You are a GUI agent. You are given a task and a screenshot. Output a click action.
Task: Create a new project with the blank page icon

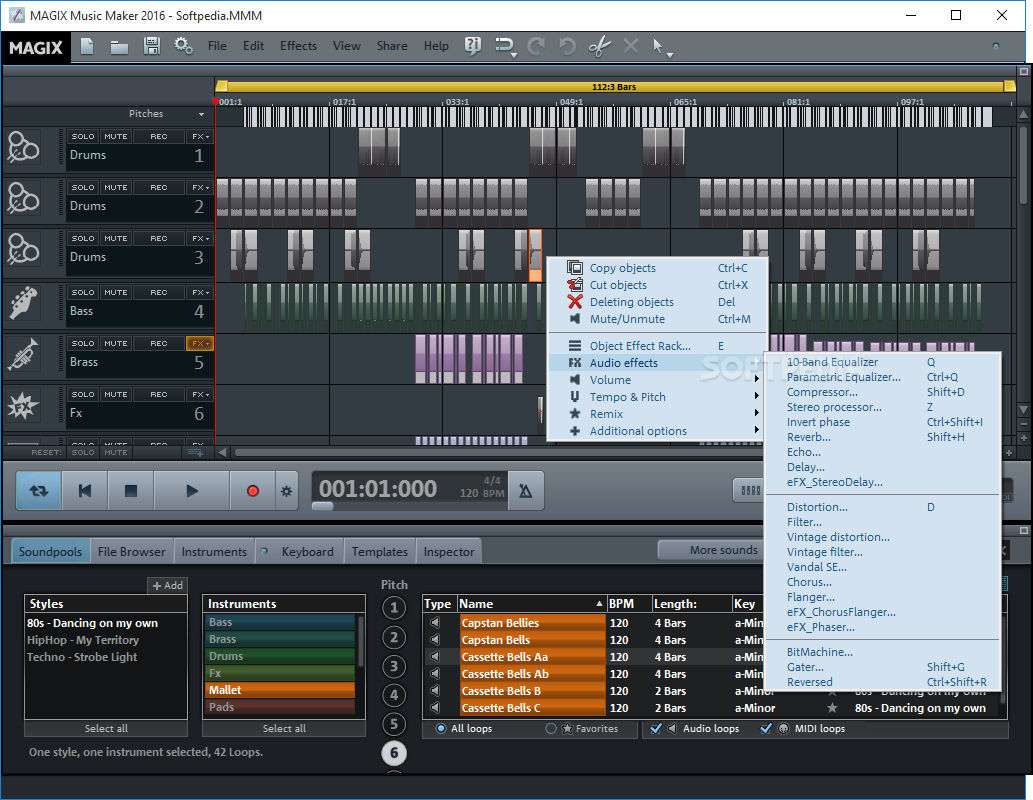click(87, 46)
